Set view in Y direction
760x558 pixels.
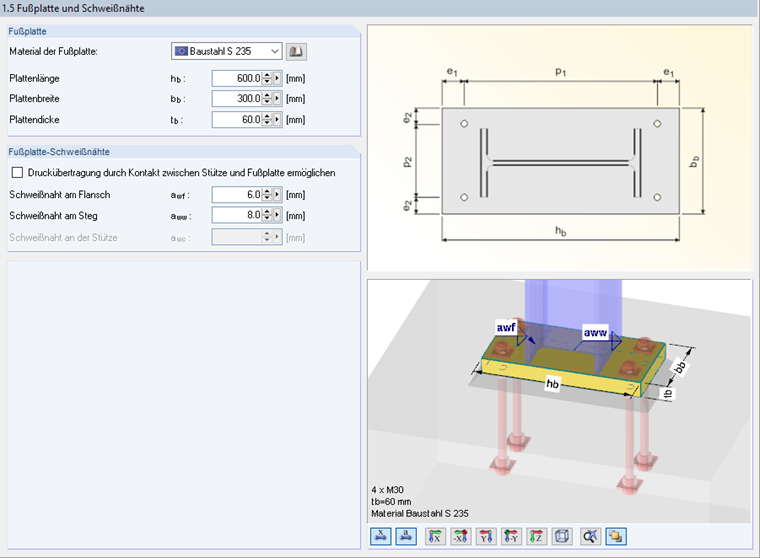[486, 537]
